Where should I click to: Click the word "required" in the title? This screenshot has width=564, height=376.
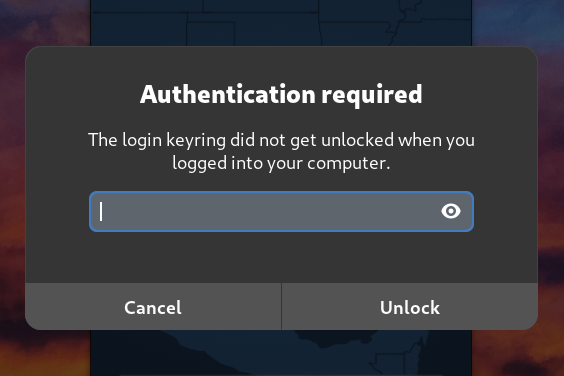(372, 95)
